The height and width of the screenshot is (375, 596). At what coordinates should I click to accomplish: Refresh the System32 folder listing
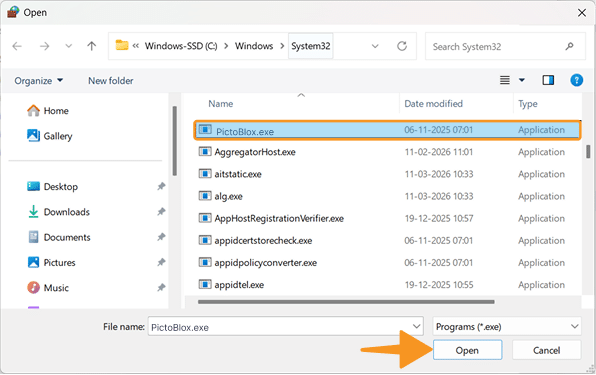[402, 46]
